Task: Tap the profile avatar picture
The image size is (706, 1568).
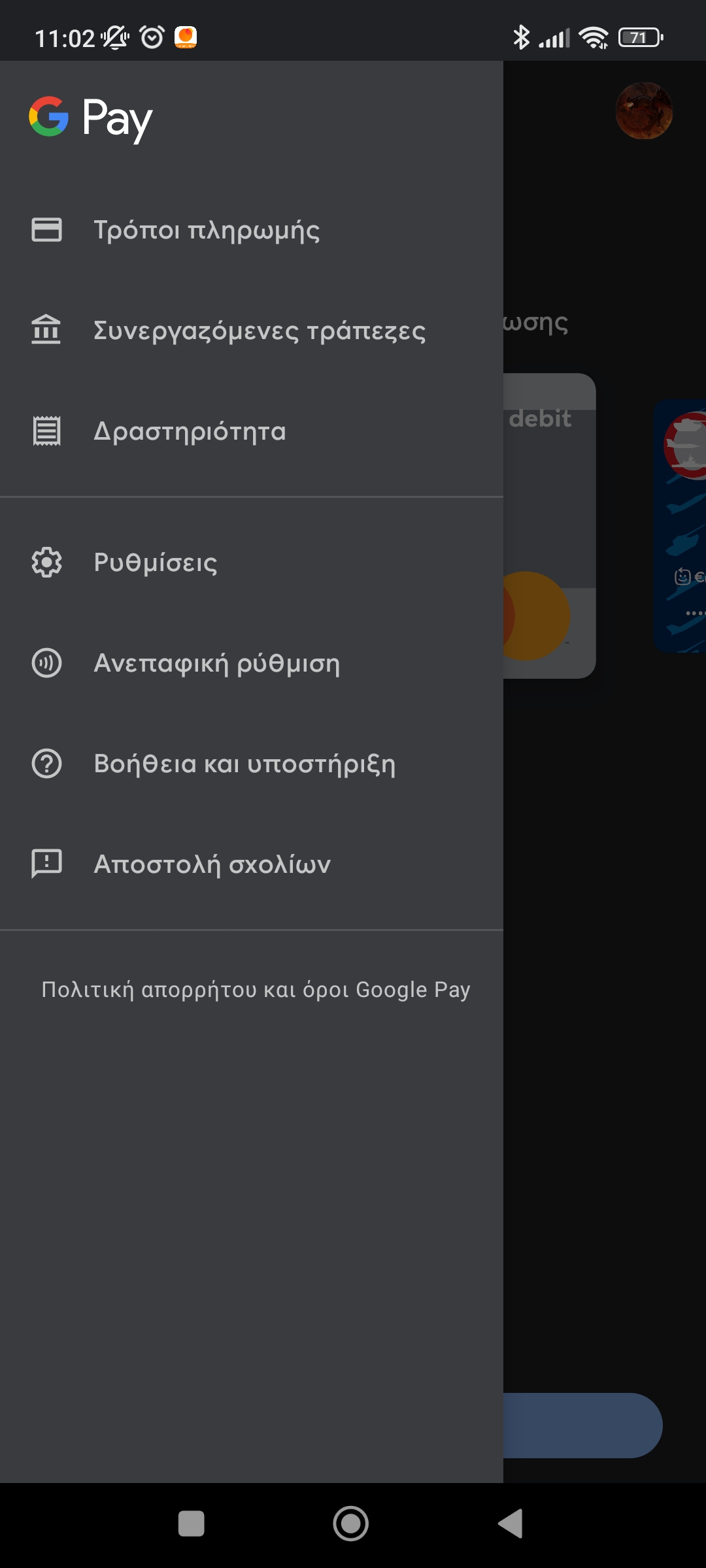Action: pos(644,111)
